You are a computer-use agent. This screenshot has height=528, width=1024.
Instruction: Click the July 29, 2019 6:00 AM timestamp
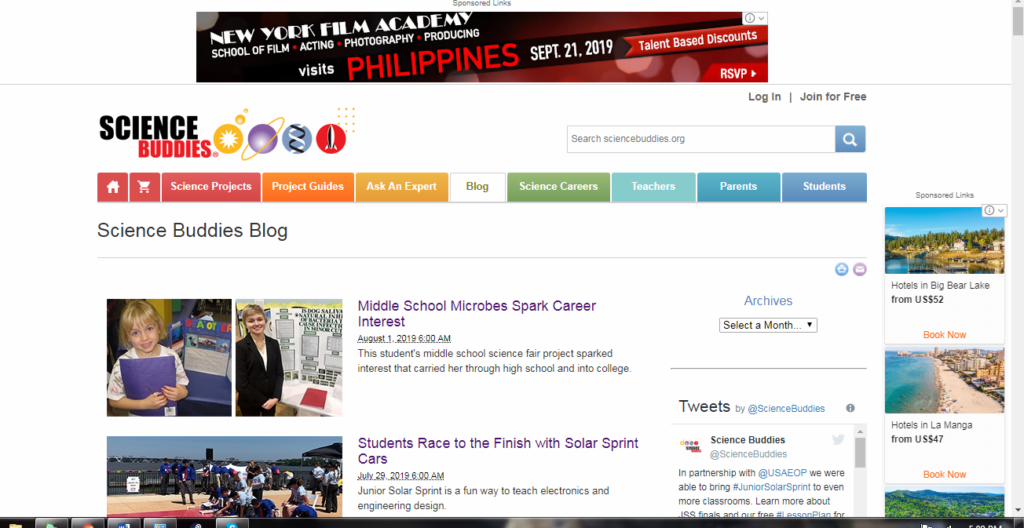click(400, 476)
